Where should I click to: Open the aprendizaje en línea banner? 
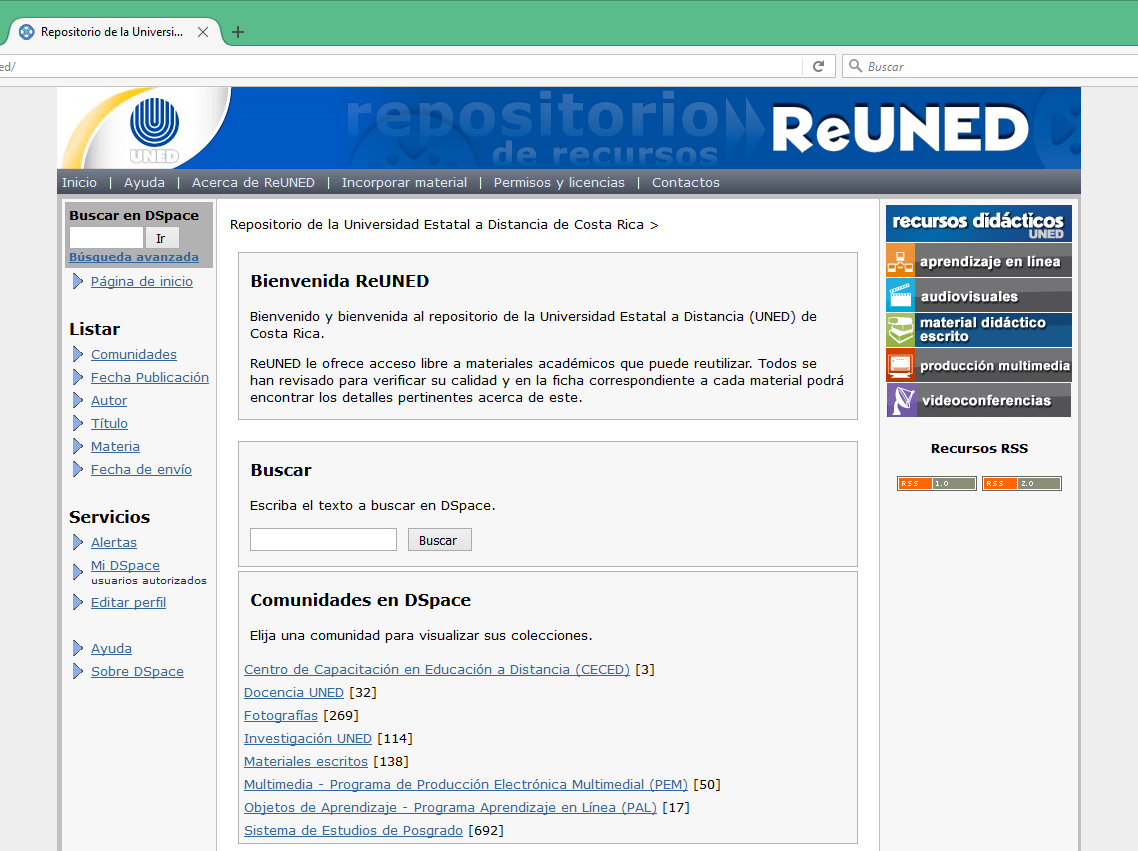[977, 261]
